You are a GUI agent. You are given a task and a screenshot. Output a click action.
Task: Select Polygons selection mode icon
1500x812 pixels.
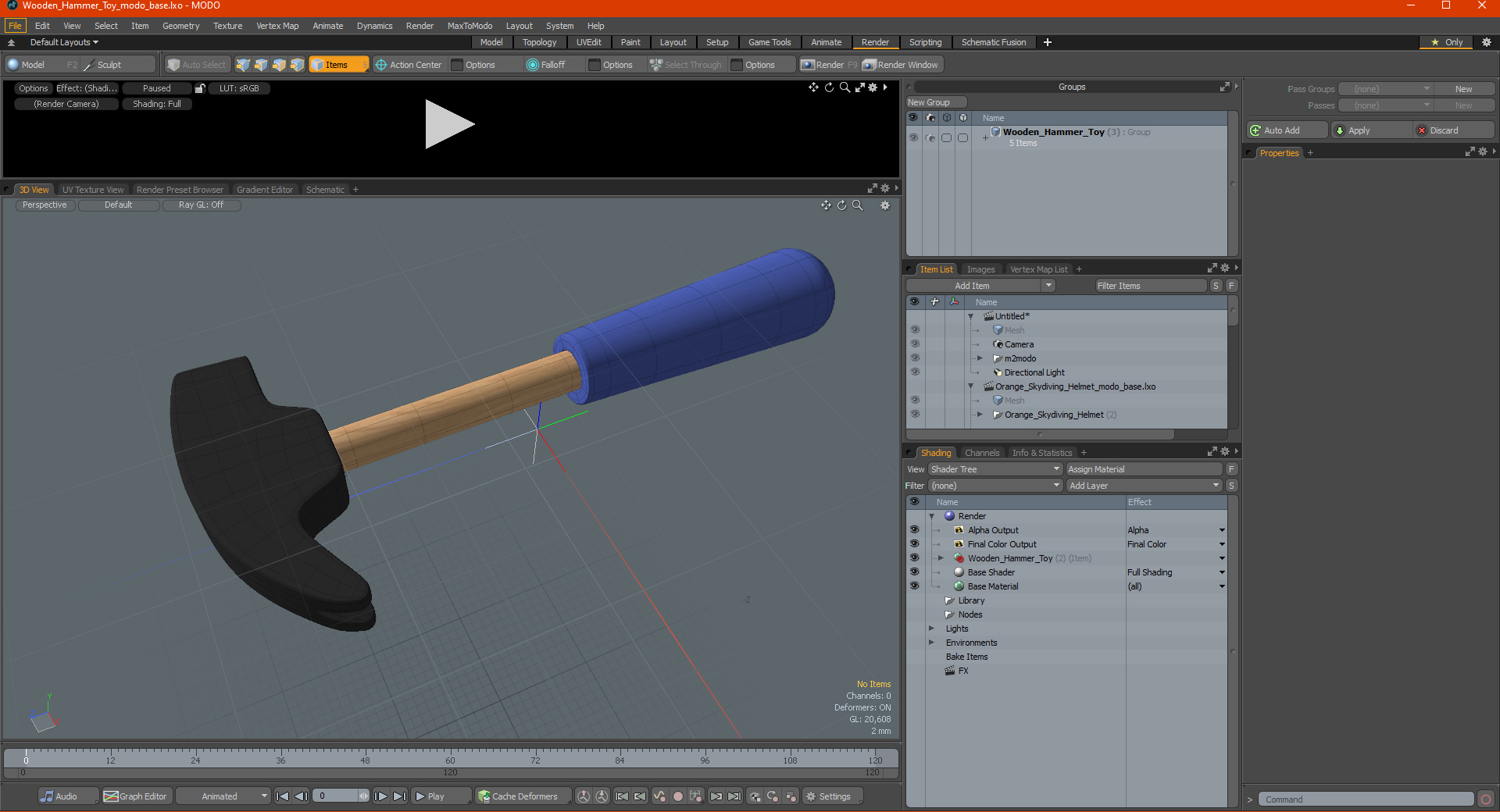pos(279,65)
